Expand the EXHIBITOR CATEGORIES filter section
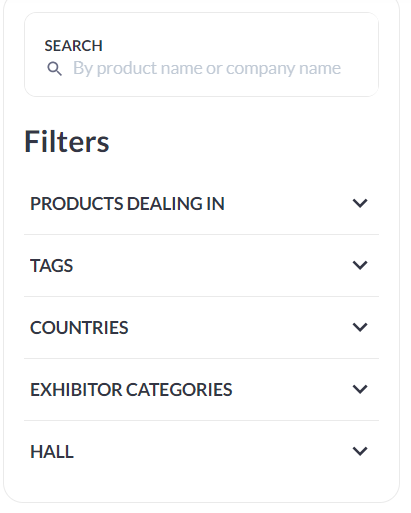 pyautogui.click(x=201, y=390)
